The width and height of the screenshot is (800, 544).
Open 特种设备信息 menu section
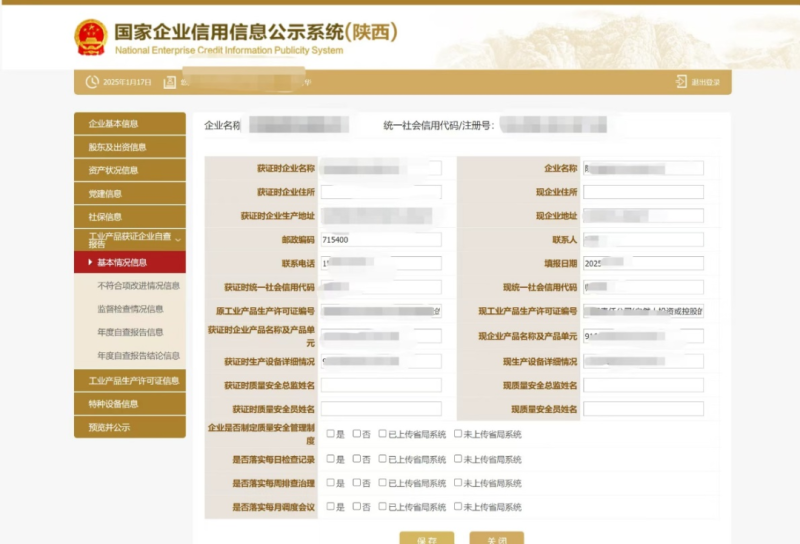click(x=130, y=404)
